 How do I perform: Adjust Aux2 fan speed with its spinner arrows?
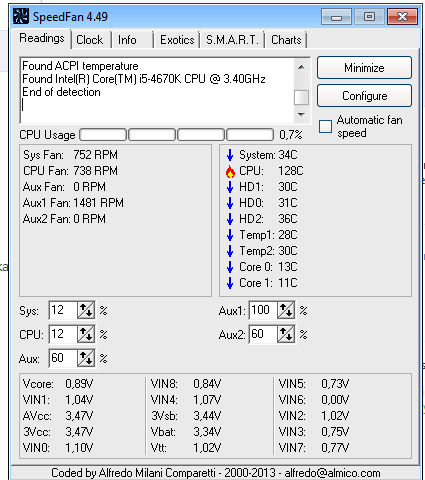(x=286, y=334)
